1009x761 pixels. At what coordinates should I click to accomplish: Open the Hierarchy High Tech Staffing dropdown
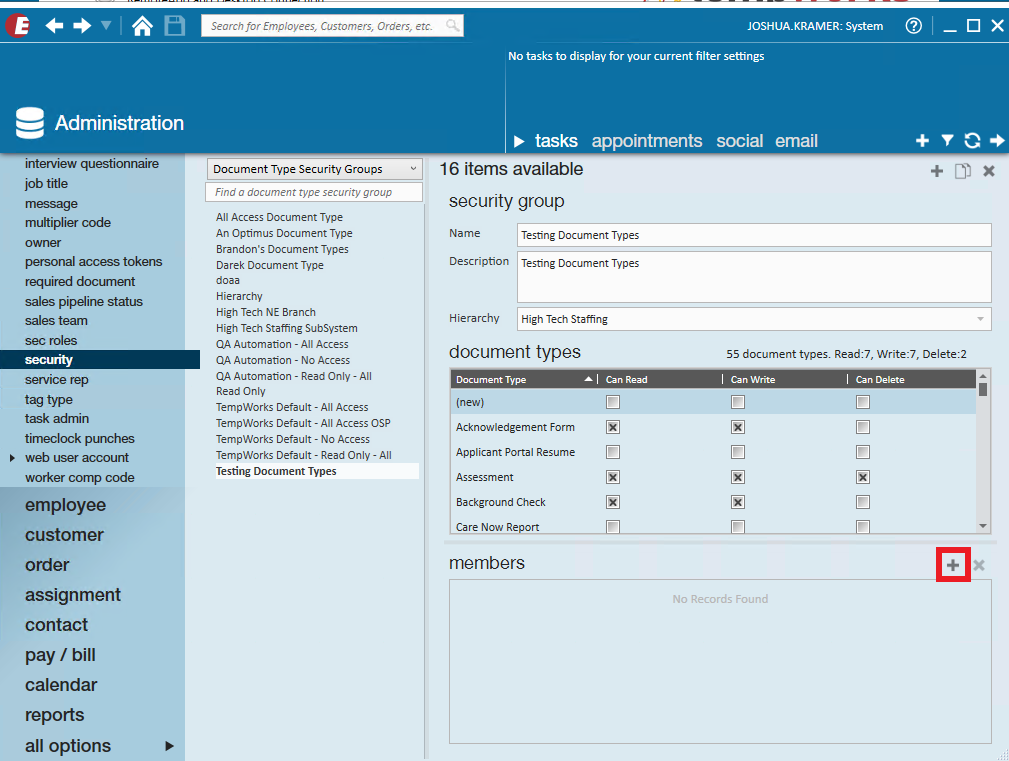pos(754,319)
